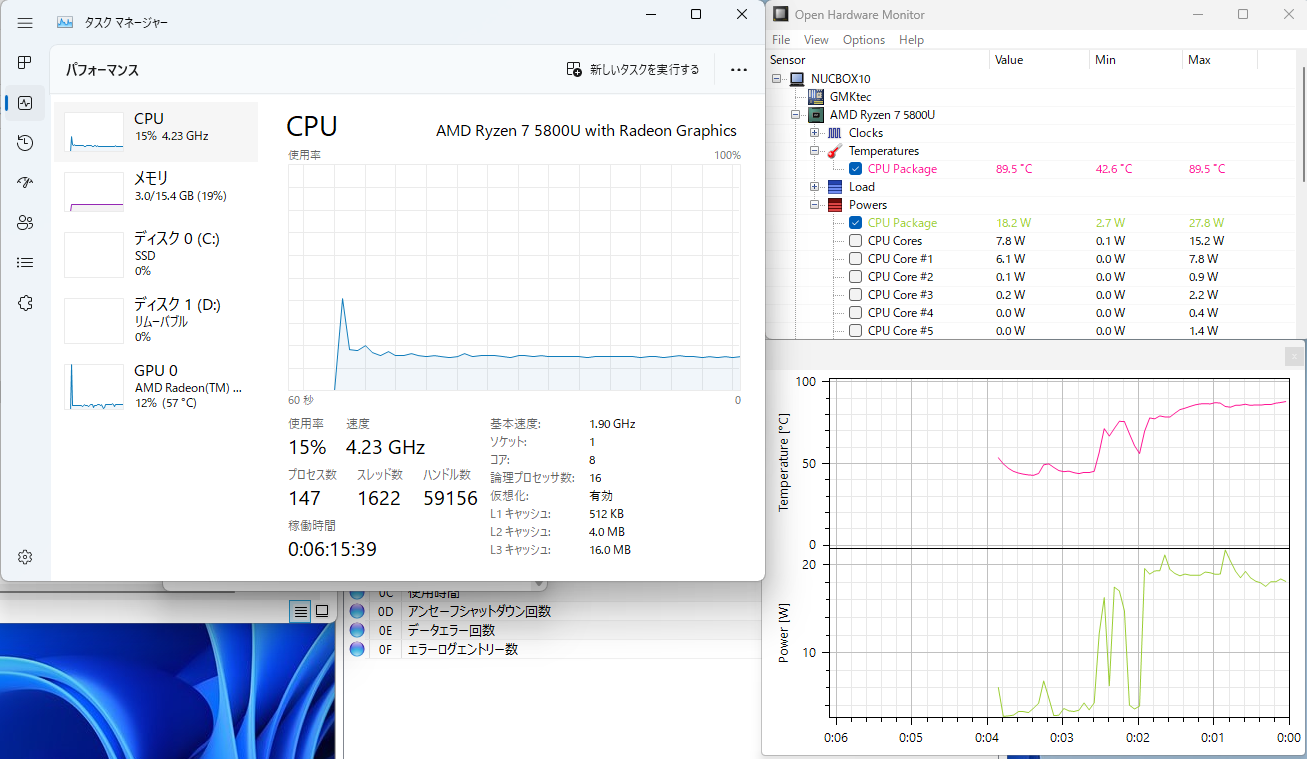Viewport: 1307px width, 759px height.
Task: Select ディスク 1 (D:) performance entry
Action: tap(156, 320)
